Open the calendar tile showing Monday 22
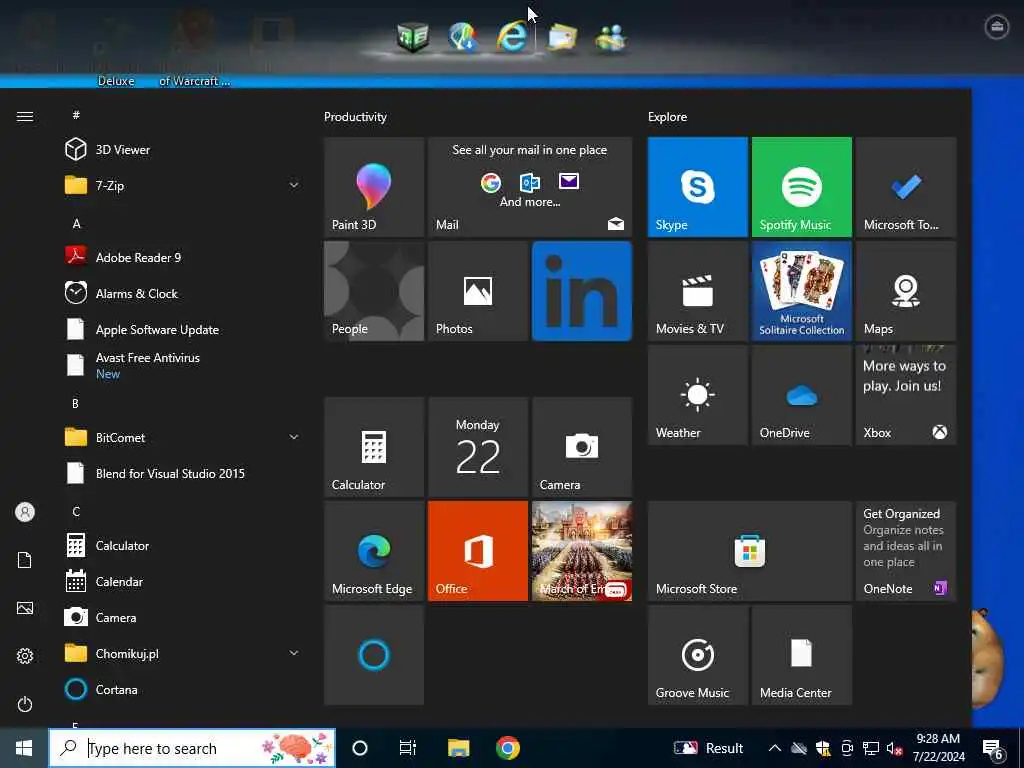The height and width of the screenshot is (768, 1024). pyautogui.click(x=477, y=447)
